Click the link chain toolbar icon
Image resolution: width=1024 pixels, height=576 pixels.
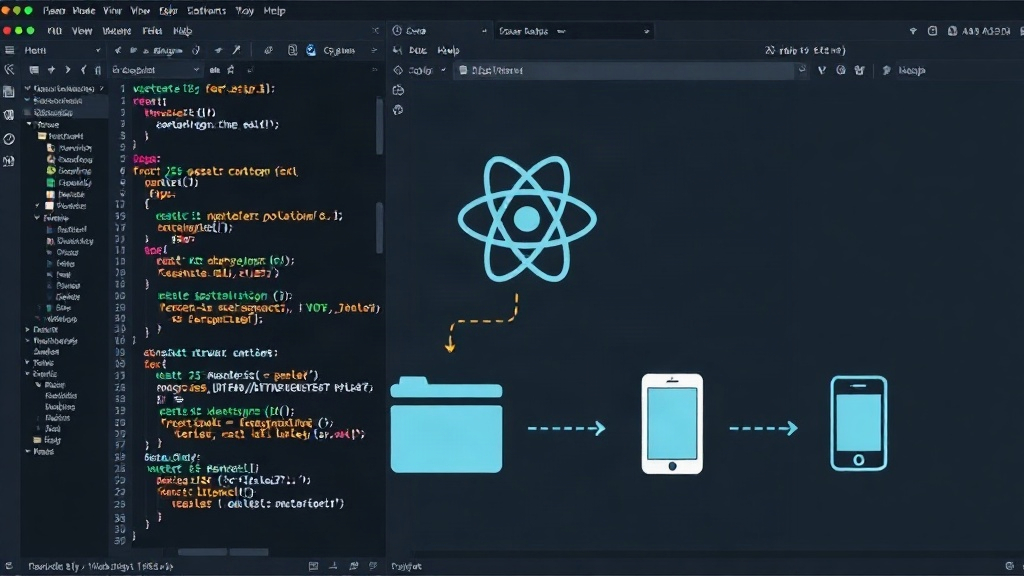(x=268, y=50)
